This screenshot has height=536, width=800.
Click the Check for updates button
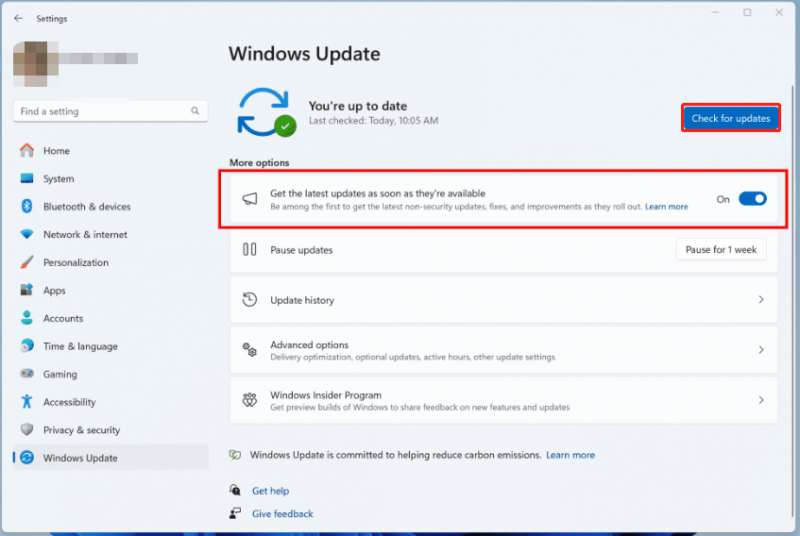pyautogui.click(x=731, y=118)
